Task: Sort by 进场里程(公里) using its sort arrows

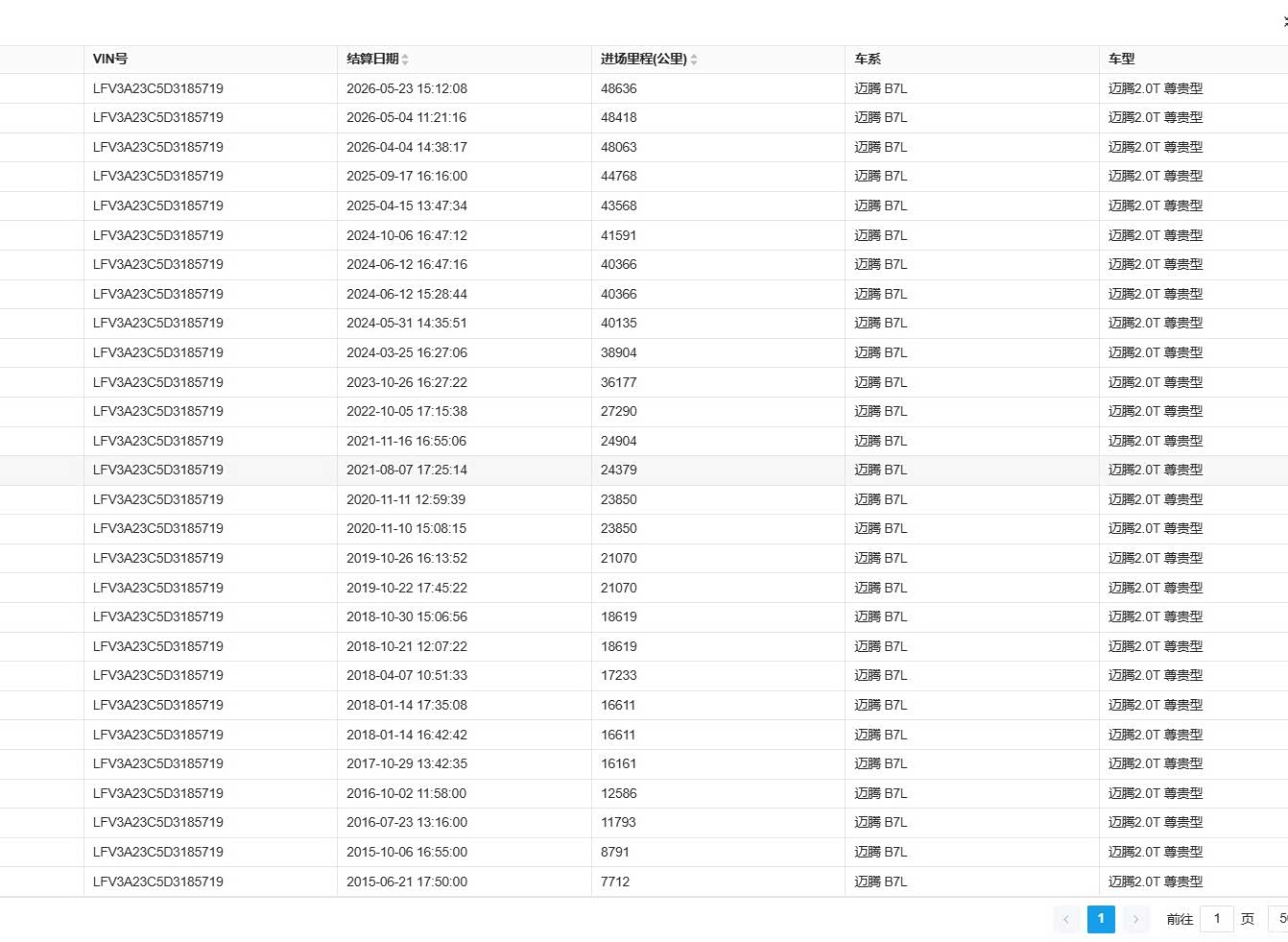Action: (x=694, y=60)
